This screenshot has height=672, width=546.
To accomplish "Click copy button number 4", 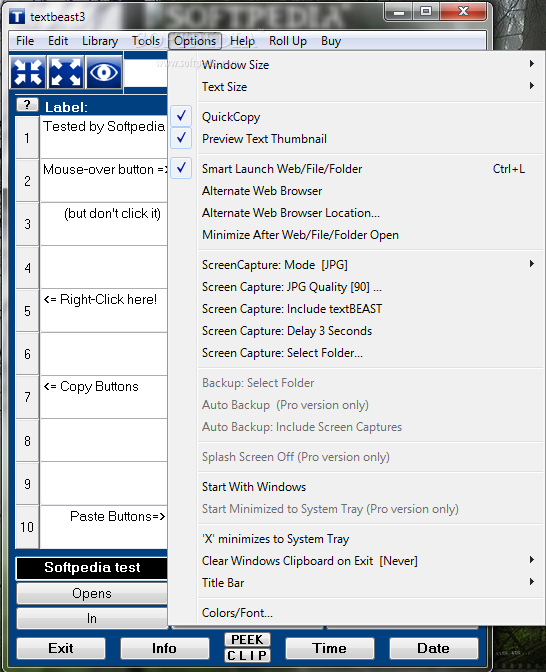I will click(27, 268).
